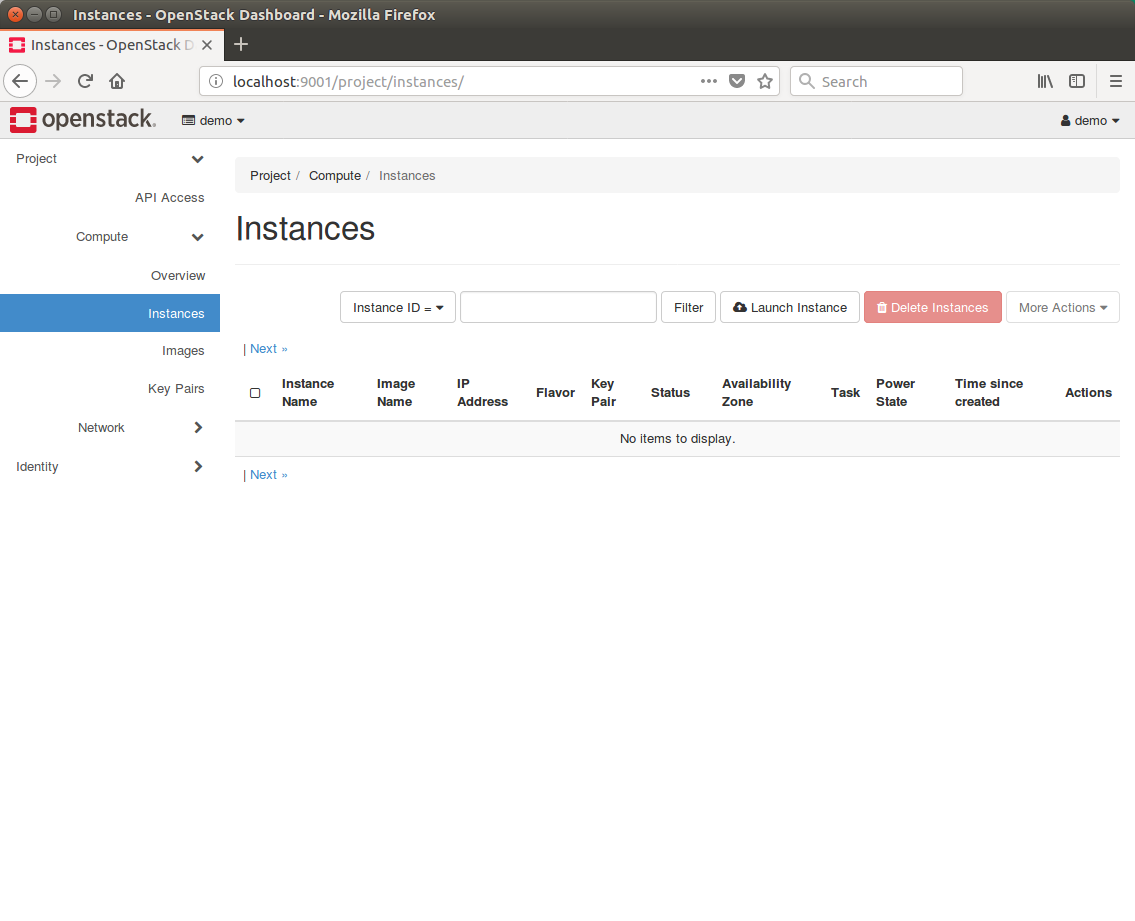Image resolution: width=1135 pixels, height=921 pixels.
Task: Toggle the Firefox sidebar icon
Action: click(1077, 81)
